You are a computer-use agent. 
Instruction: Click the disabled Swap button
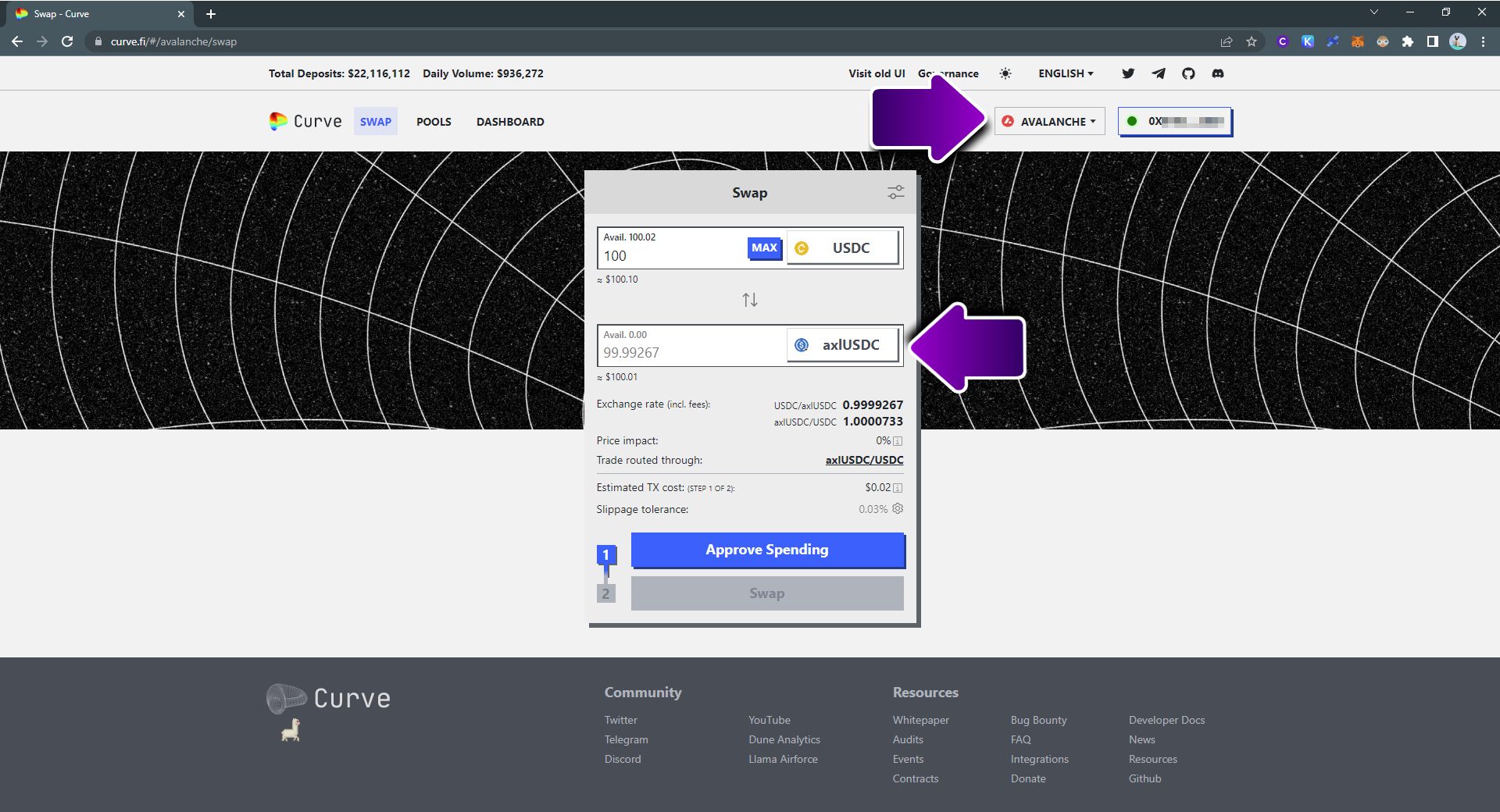pyautogui.click(x=767, y=593)
